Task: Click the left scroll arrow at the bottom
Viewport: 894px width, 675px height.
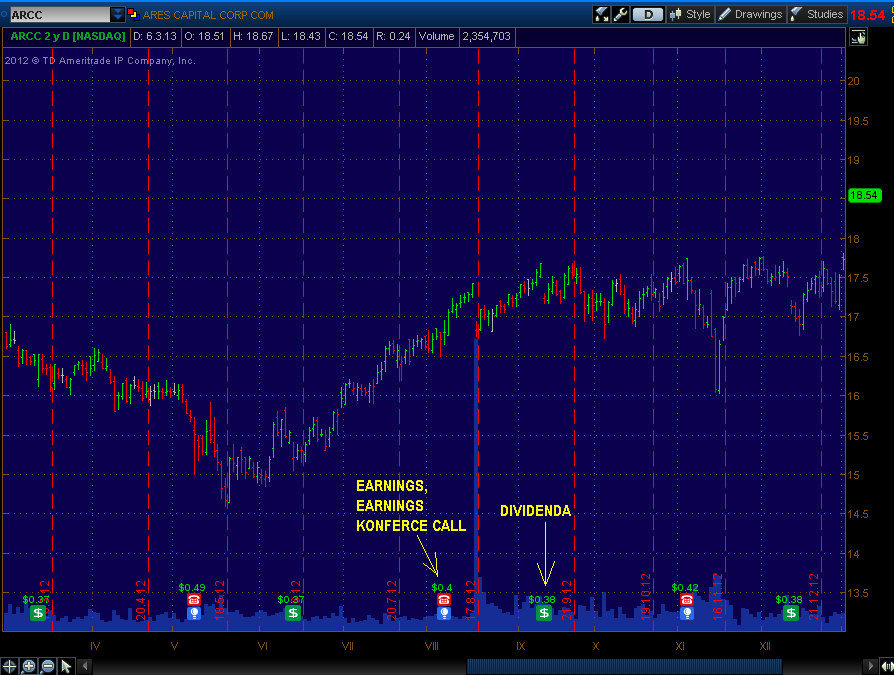Action: pos(85,666)
